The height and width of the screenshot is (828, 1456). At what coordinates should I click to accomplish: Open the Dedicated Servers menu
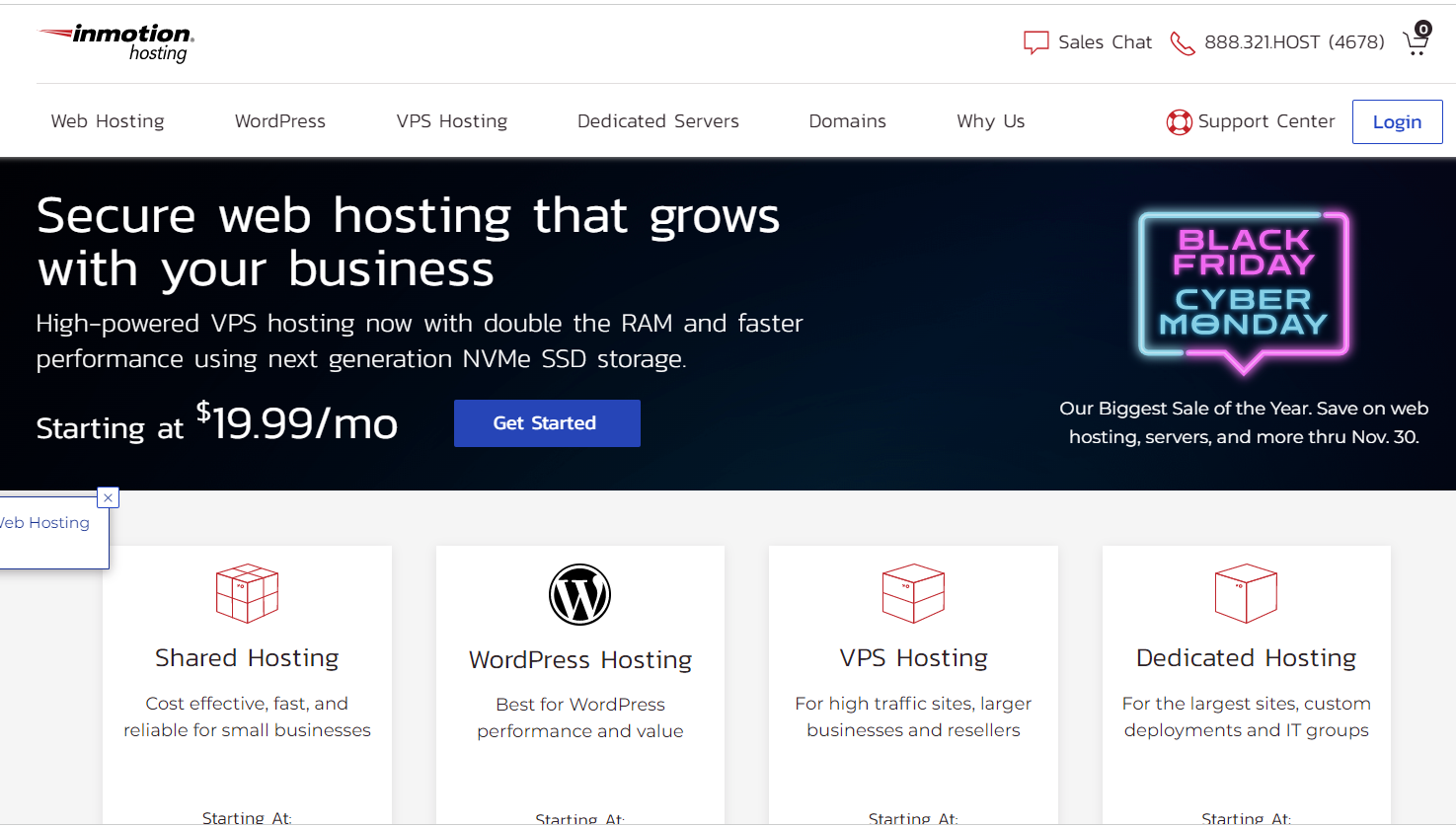(658, 121)
